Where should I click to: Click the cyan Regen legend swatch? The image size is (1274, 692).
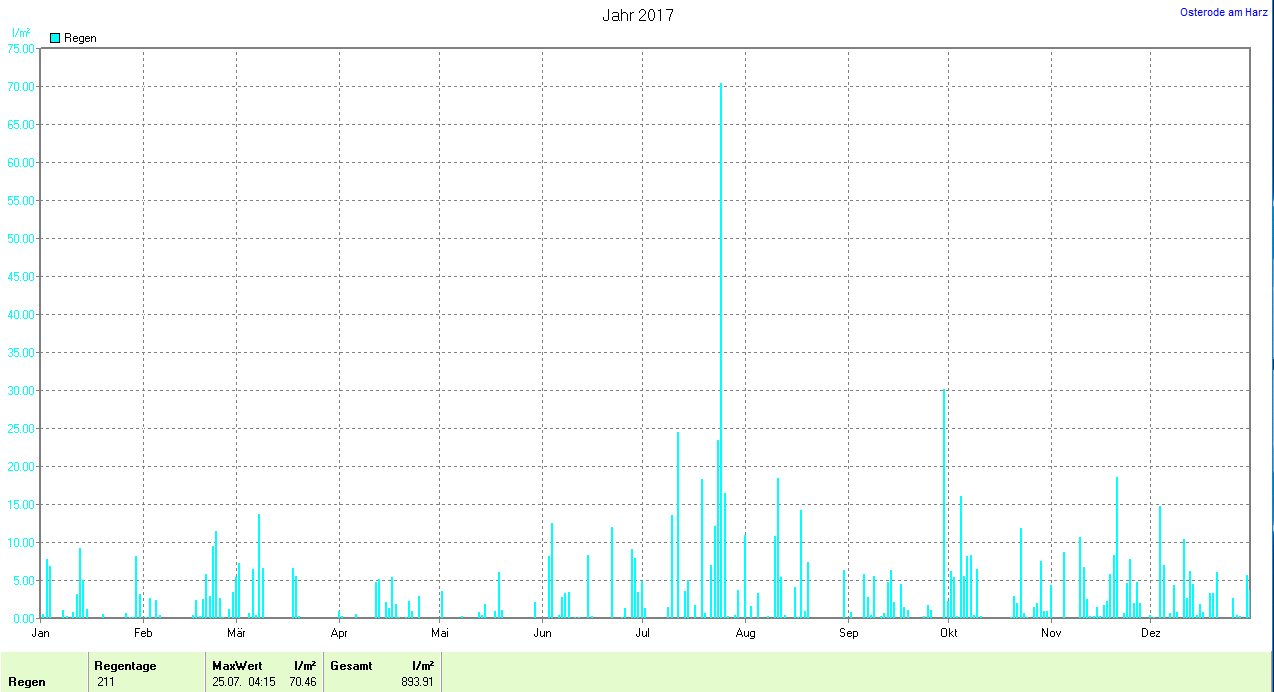(x=56, y=38)
